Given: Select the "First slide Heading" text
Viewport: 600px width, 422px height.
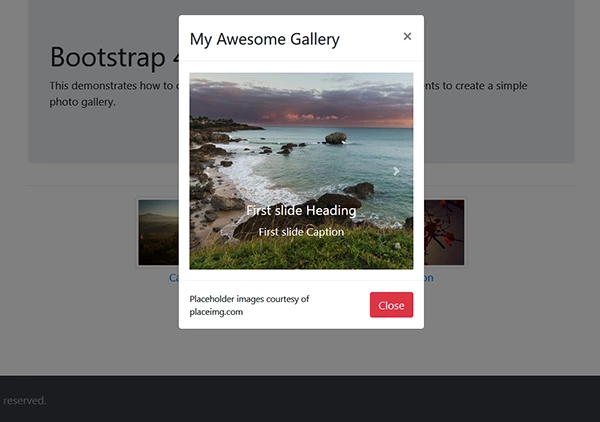Looking at the screenshot, I should 301,210.
